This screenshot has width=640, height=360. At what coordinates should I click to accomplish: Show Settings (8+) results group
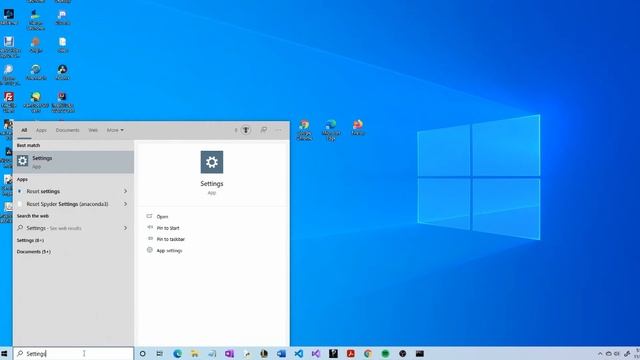tap(30, 240)
